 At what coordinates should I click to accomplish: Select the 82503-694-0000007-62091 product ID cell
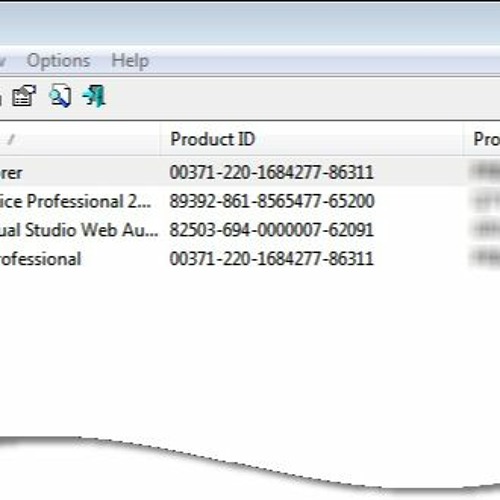click(271, 230)
